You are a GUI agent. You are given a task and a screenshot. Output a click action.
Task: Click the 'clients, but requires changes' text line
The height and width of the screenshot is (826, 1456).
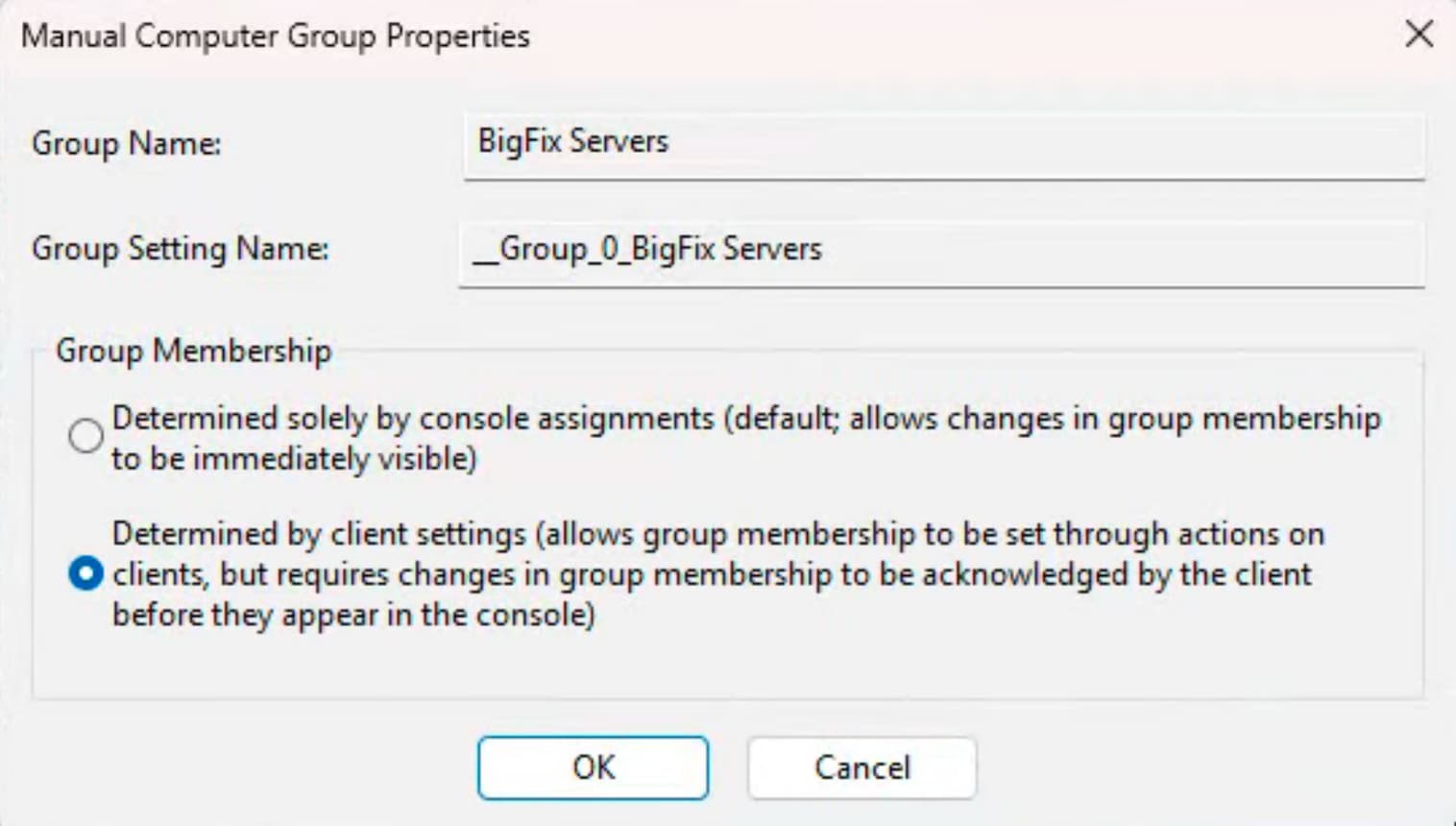[711, 574]
